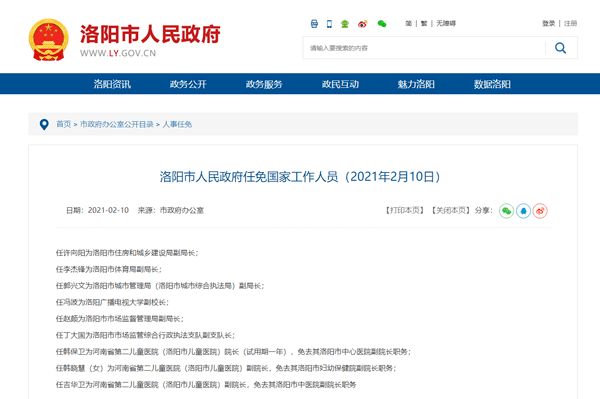
Task: Click the line about 任吉华卫 副院长
Action: click(206, 384)
